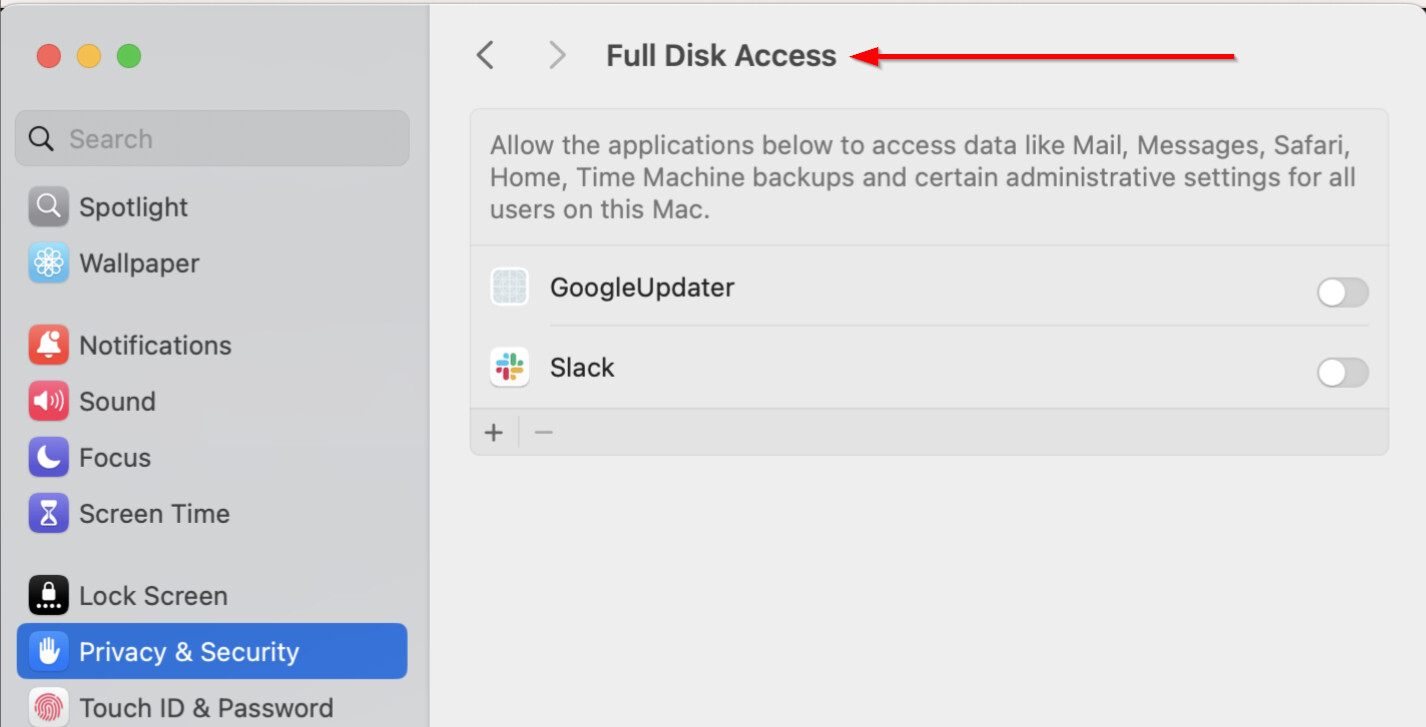Viewport: 1426px width, 727px height.
Task: Click the Slack app icon in list
Action: tap(509, 368)
